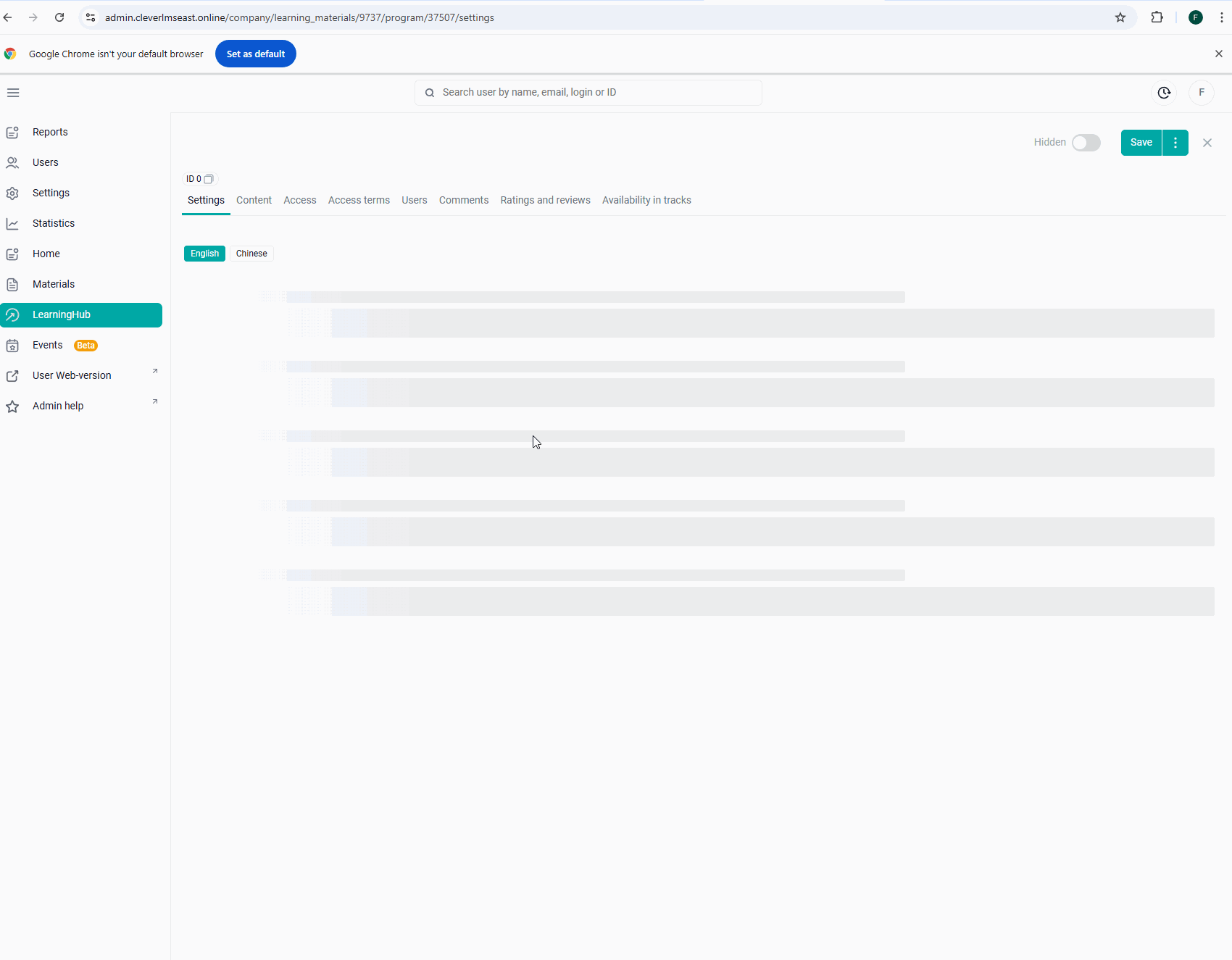Screen dimensions: 1232x960
Task: Click the Save button
Action: [x=1141, y=143]
